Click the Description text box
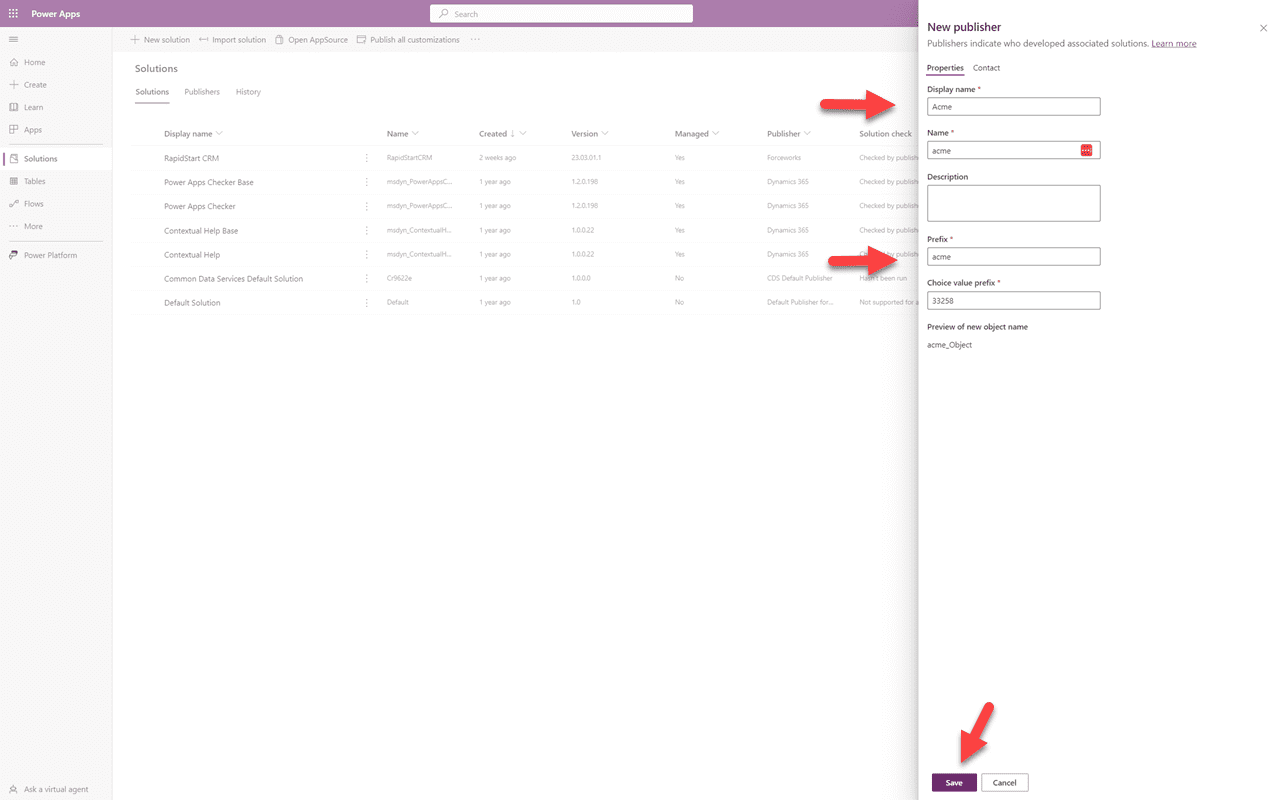 point(1013,203)
